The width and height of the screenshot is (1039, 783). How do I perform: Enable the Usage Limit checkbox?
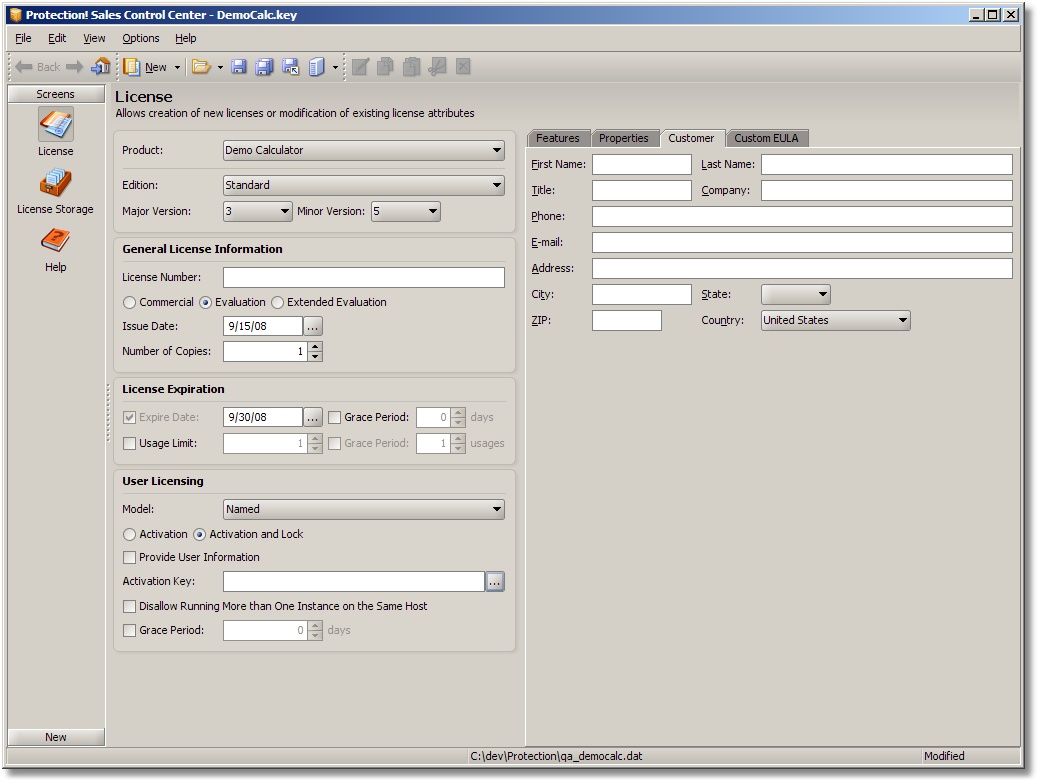[130, 443]
